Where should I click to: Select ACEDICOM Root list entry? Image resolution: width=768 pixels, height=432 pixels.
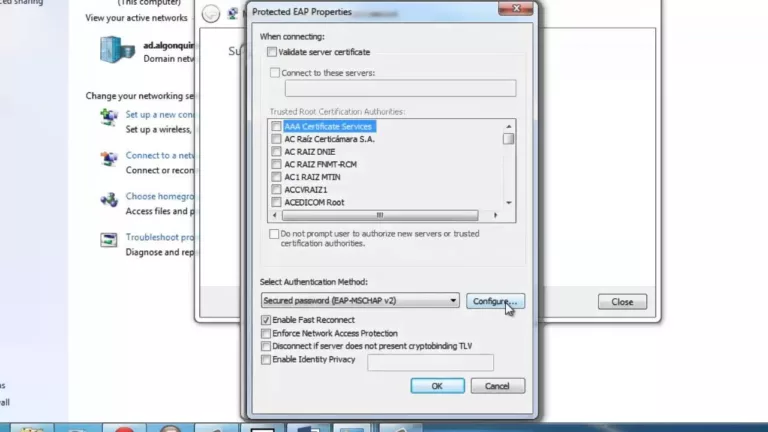tap(314, 202)
